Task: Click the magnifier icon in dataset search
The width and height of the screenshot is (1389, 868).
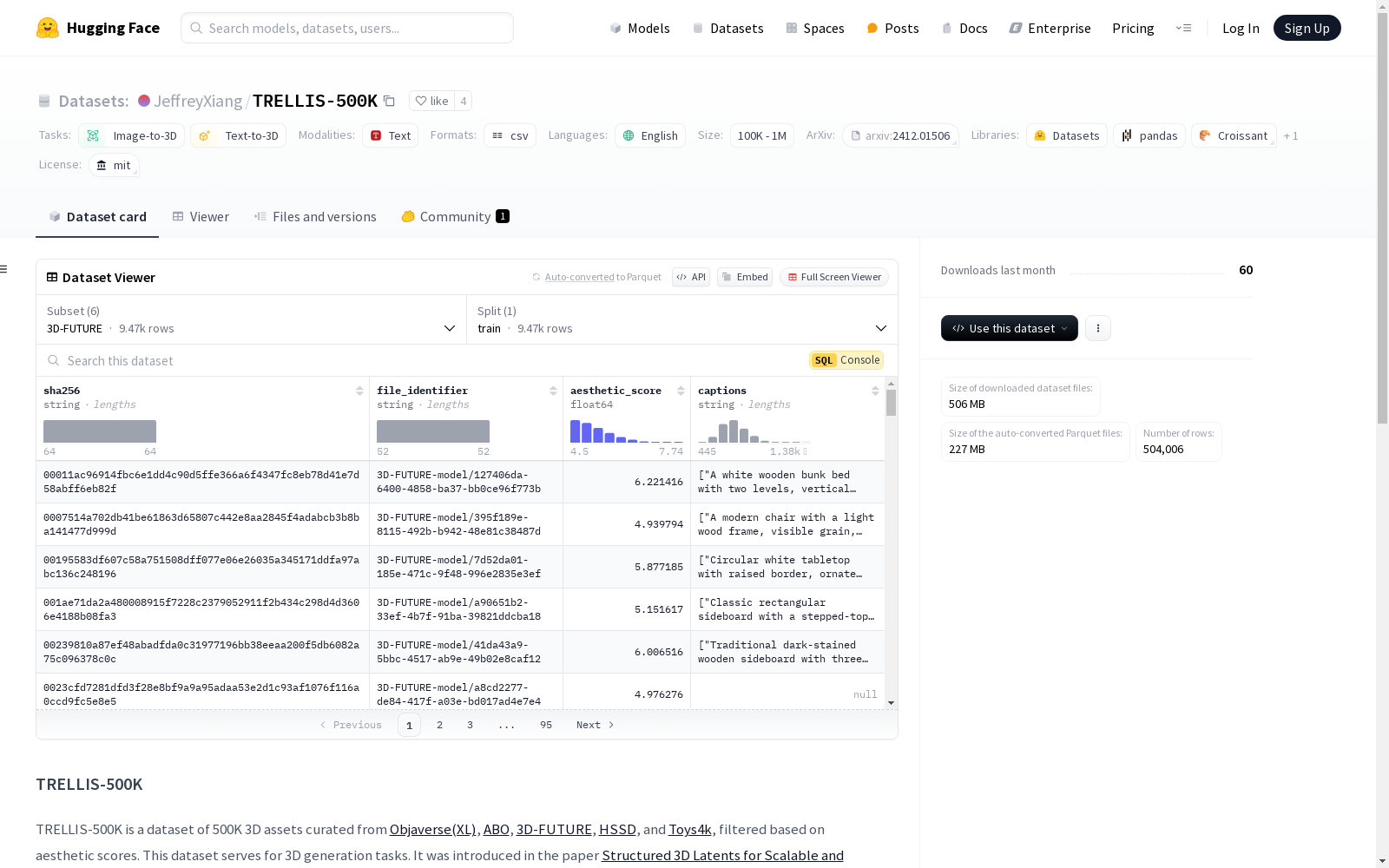Action: tap(54, 360)
